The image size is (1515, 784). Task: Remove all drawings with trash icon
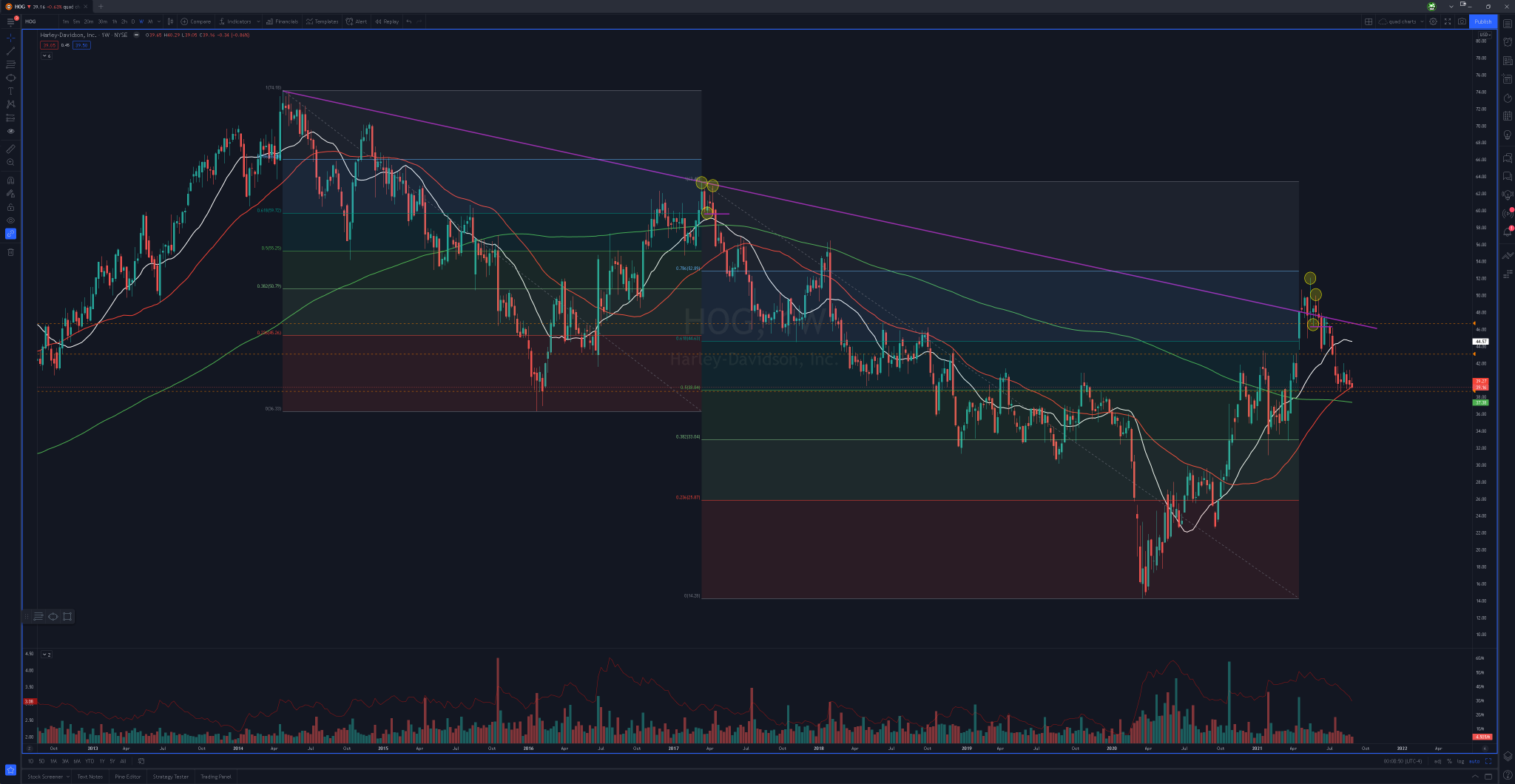10,252
